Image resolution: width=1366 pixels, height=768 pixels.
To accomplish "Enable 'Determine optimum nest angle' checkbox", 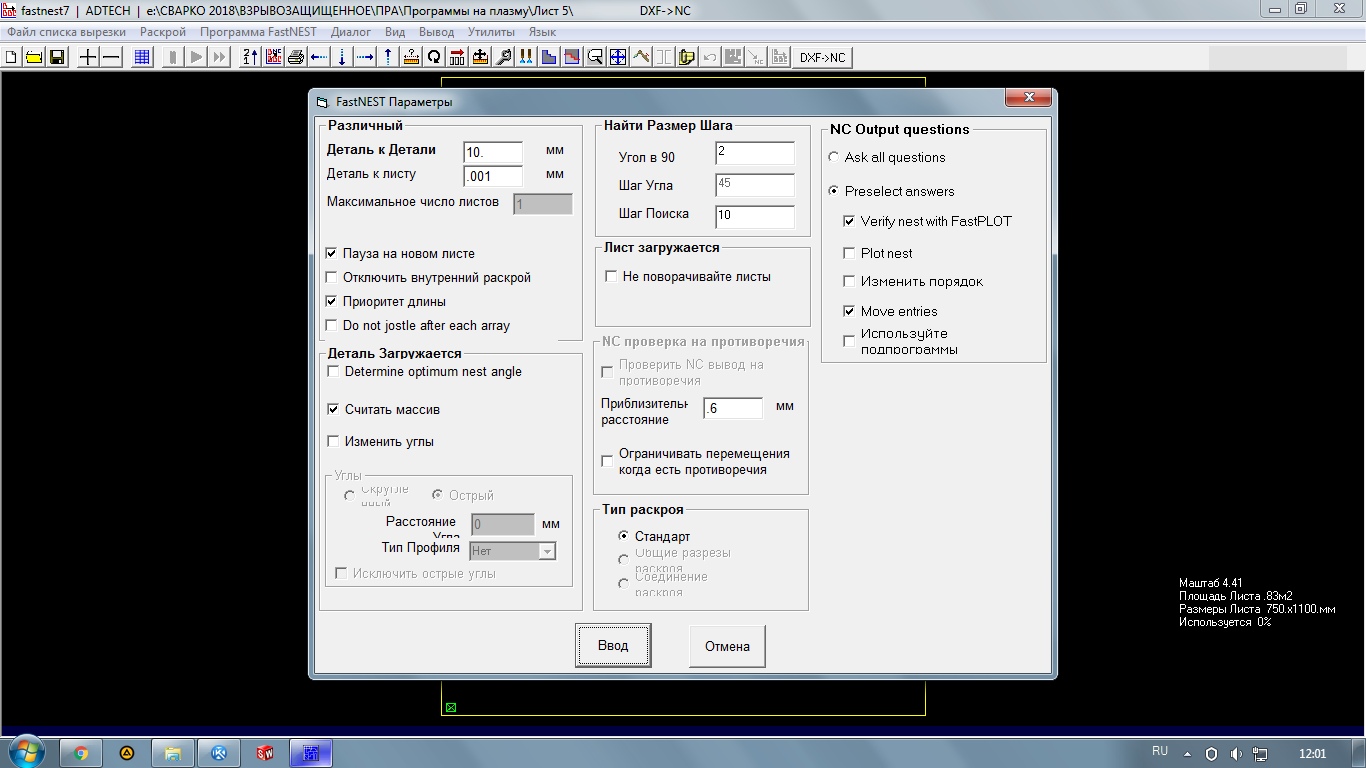I will (334, 372).
